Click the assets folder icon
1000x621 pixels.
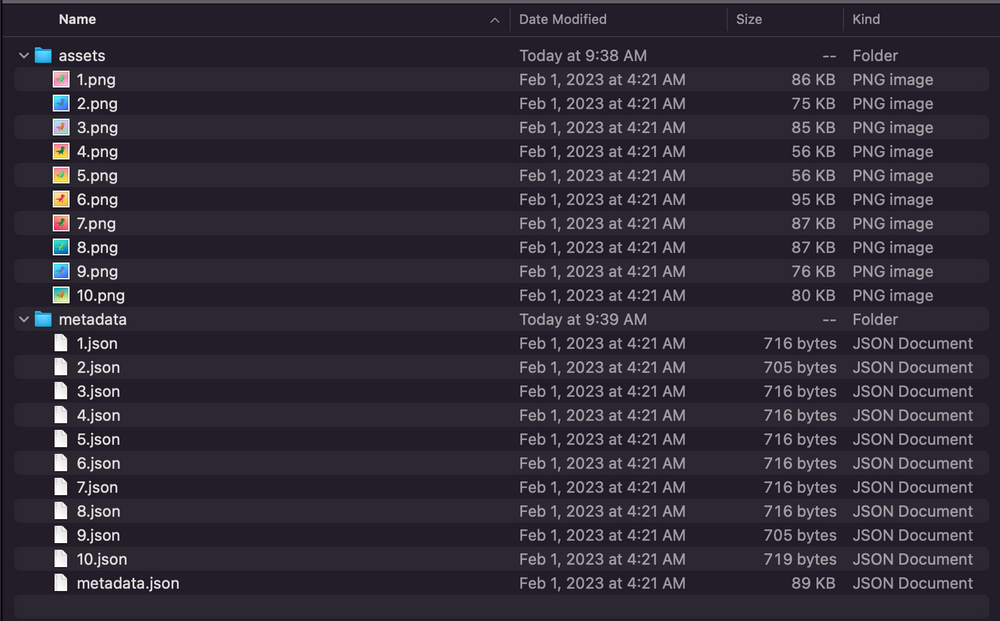(x=42, y=56)
